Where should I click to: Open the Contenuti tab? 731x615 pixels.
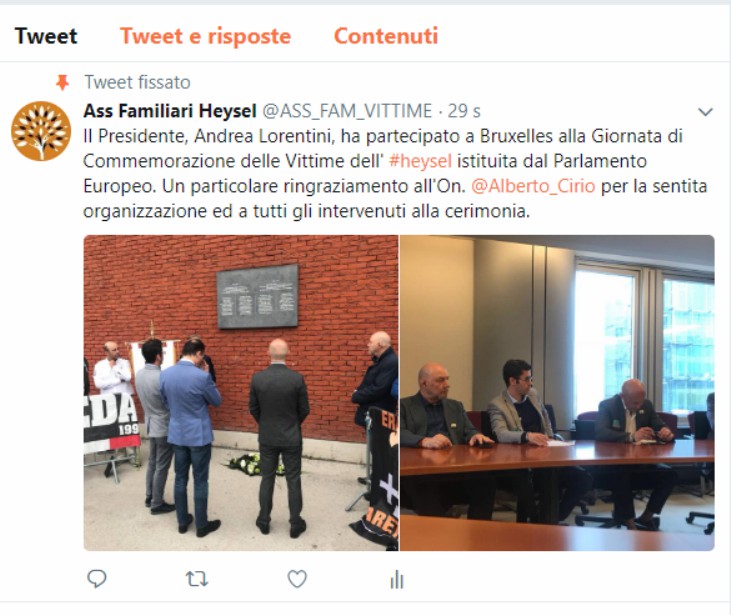click(x=386, y=36)
